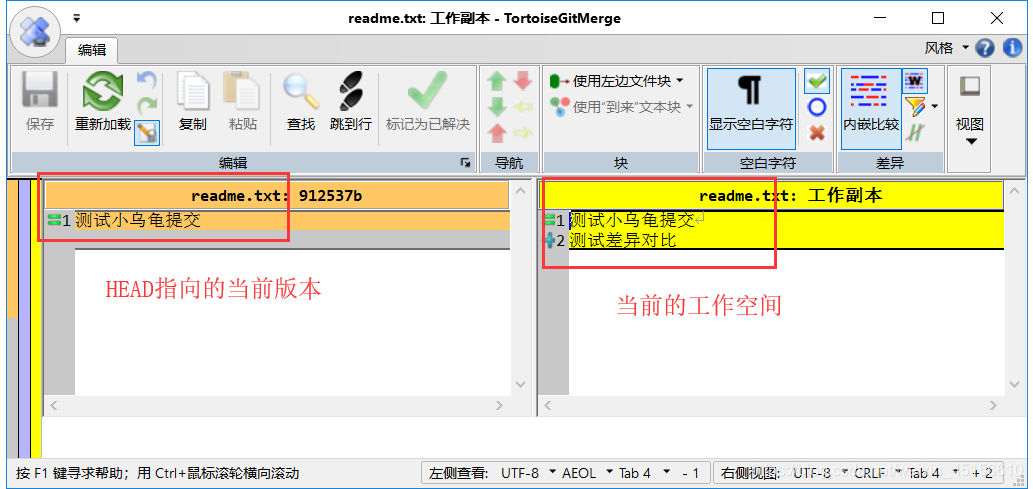The image size is (1033, 489).
Task: Select the 编辑 ribbon tab
Action: coord(92,49)
